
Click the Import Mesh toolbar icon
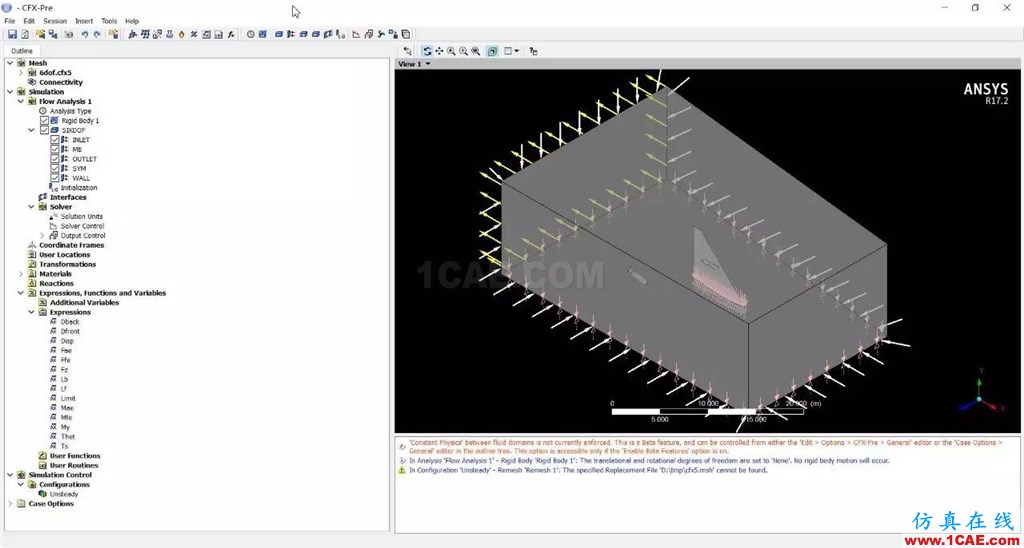40,34
